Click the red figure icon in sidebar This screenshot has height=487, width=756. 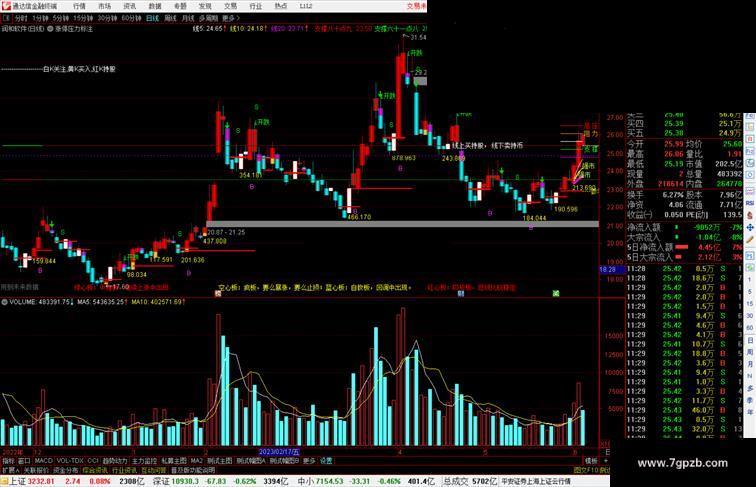tap(750, 215)
